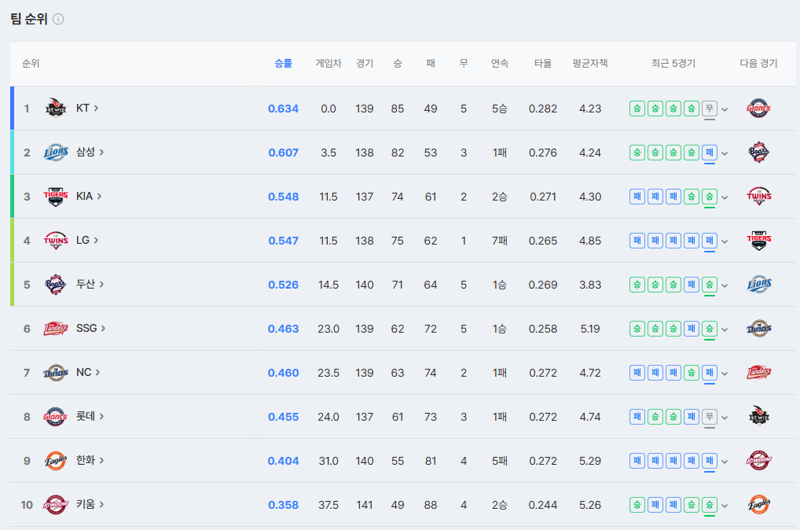Click 키움's batting average 0.244
Image resolution: width=800 pixels, height=530 pixels.
coord(543,505)
